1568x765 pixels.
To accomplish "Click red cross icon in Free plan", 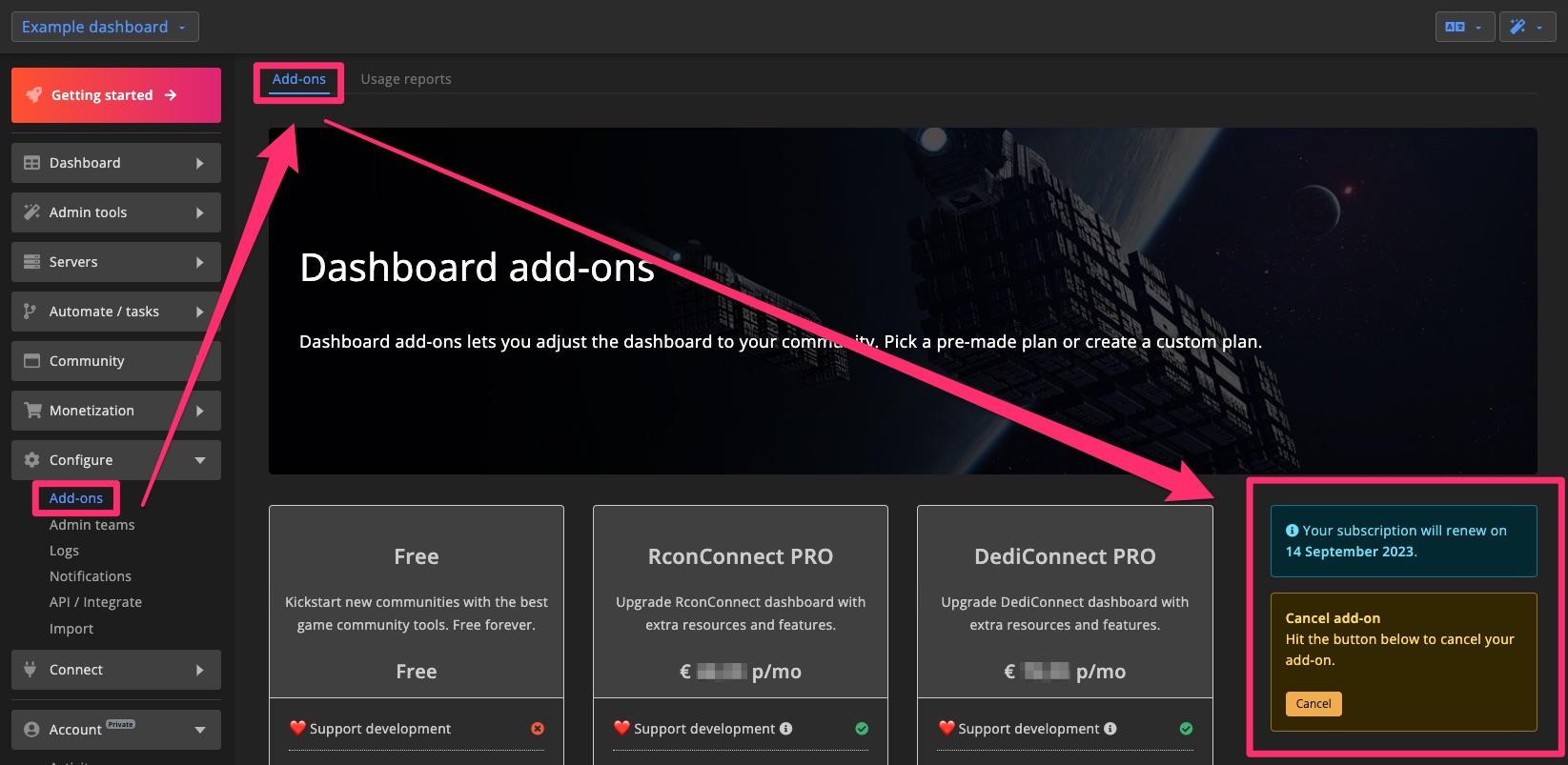I will (538, 729).
